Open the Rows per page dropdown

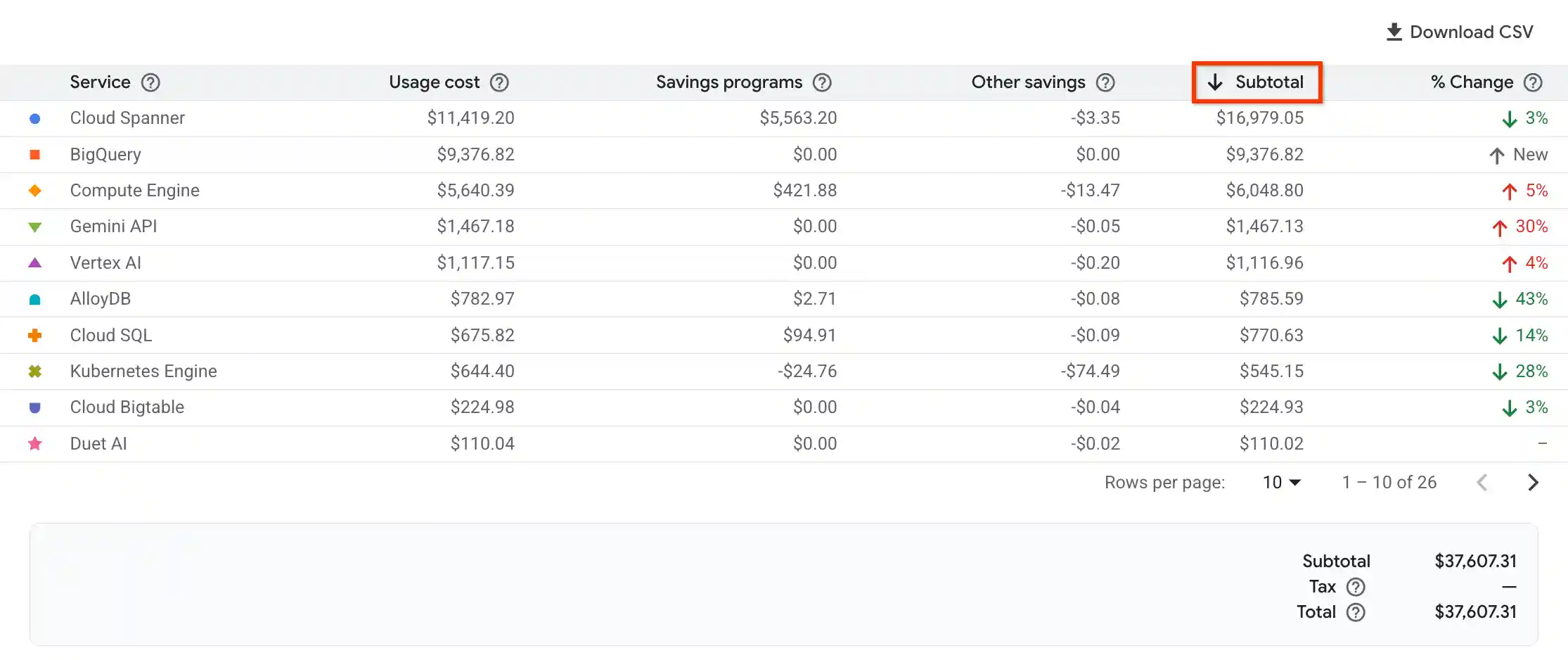tap(1281, 482)
